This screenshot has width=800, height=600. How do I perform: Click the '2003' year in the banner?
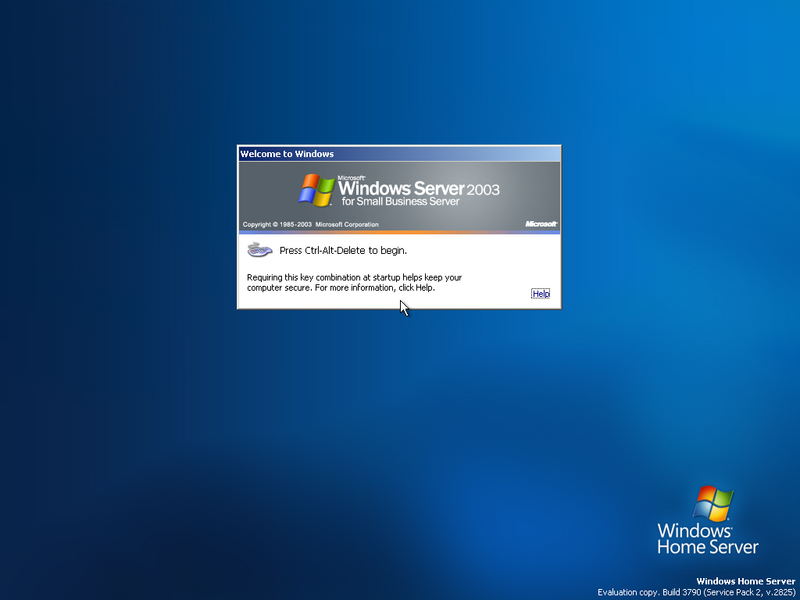[x=483, y=190]
